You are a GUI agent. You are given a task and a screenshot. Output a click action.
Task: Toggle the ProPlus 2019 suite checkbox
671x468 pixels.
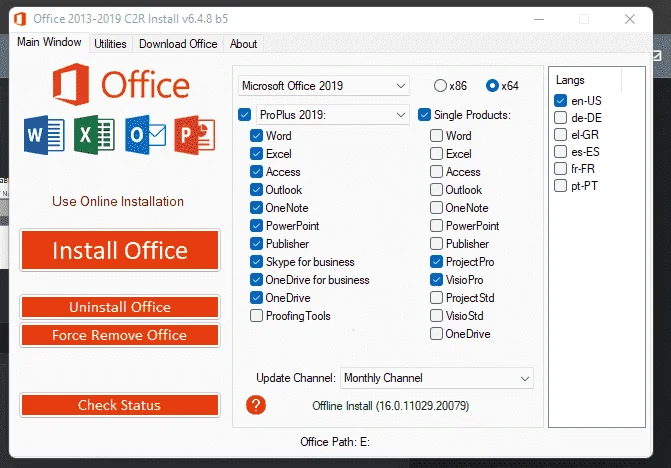coord(244,115)
